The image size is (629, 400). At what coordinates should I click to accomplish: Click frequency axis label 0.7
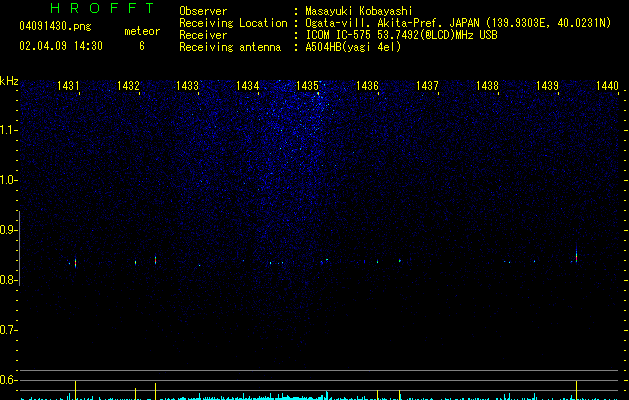point(8,330)
